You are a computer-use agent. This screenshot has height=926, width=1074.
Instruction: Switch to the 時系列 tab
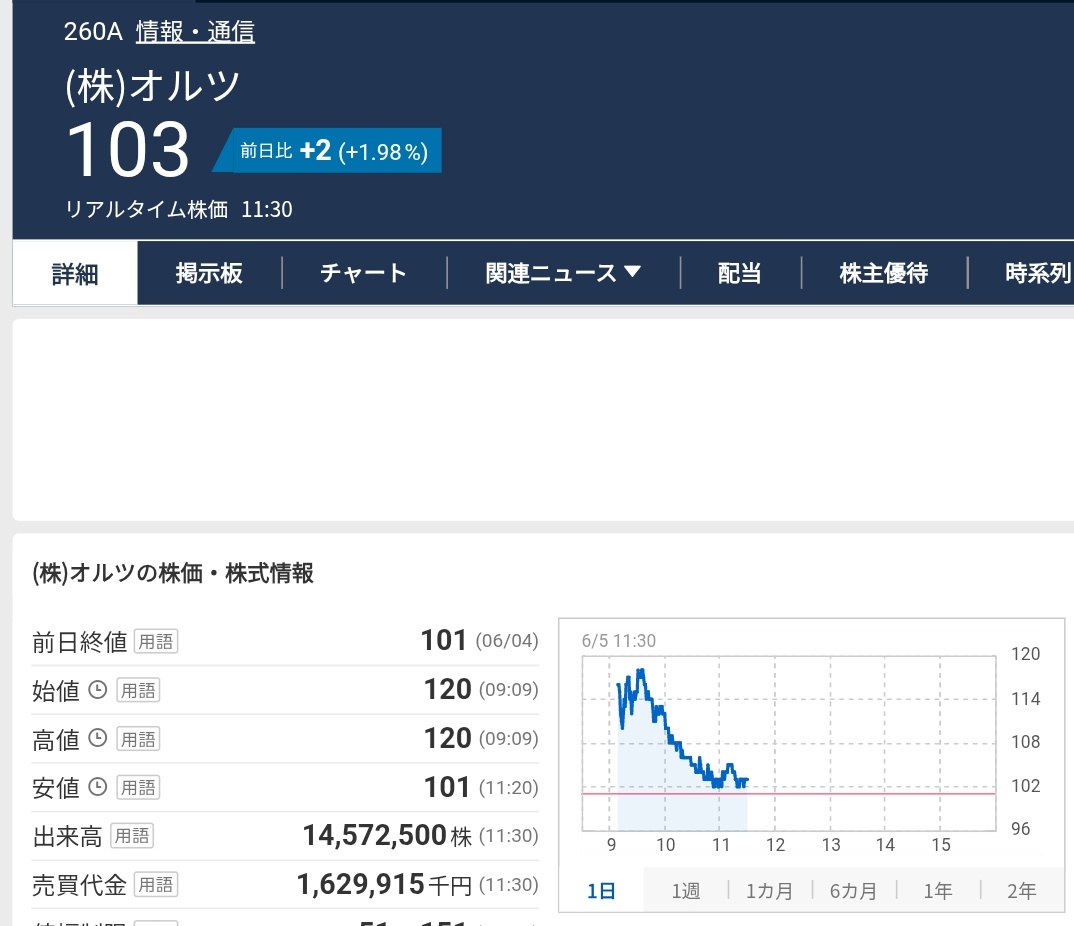1042,272
